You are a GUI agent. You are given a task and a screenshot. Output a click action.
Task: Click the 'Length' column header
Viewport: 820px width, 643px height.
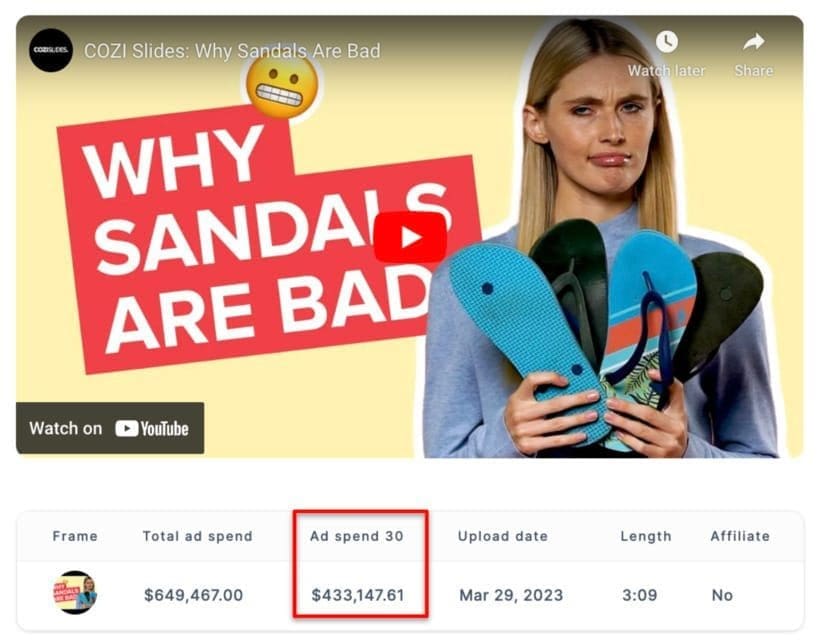646,536
